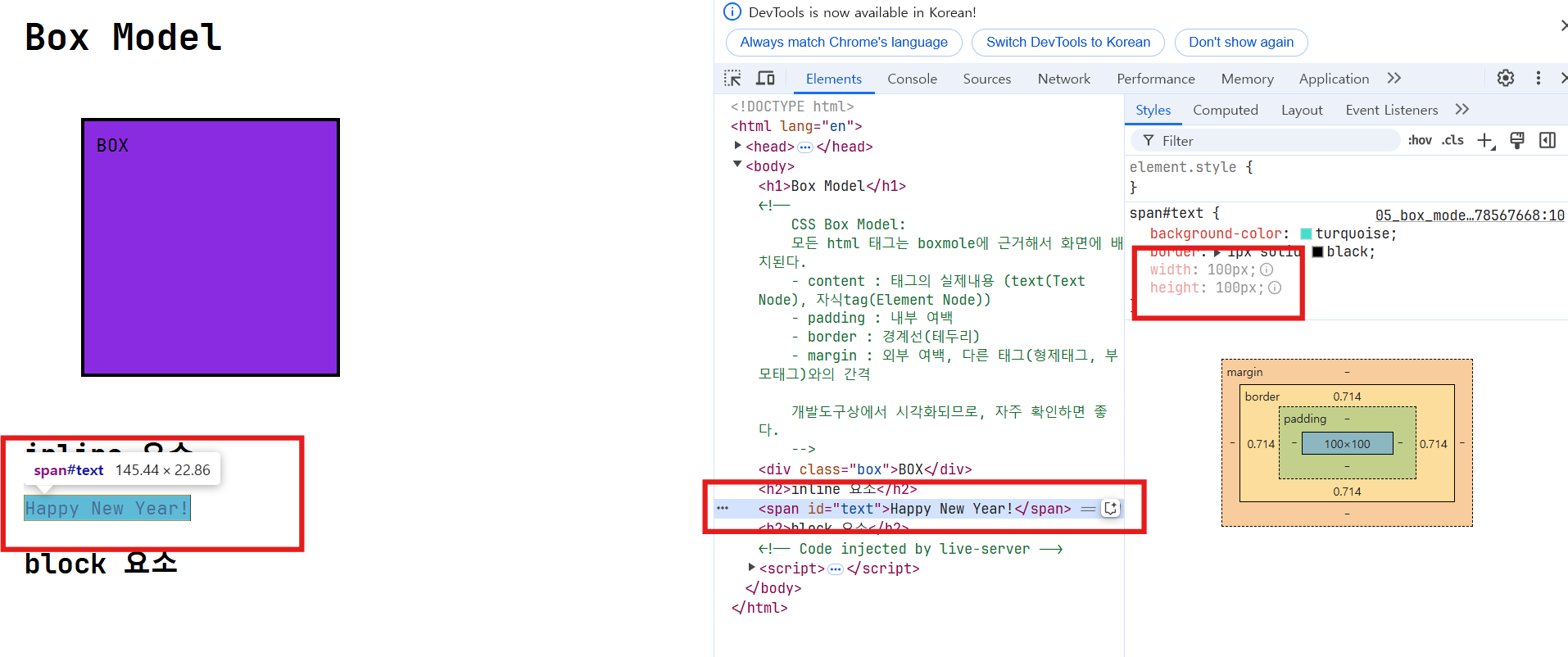The height and width of the screenshot is (657, 1568).
Task: Select the html lang="en" DOM node
Action: [795, 126]
